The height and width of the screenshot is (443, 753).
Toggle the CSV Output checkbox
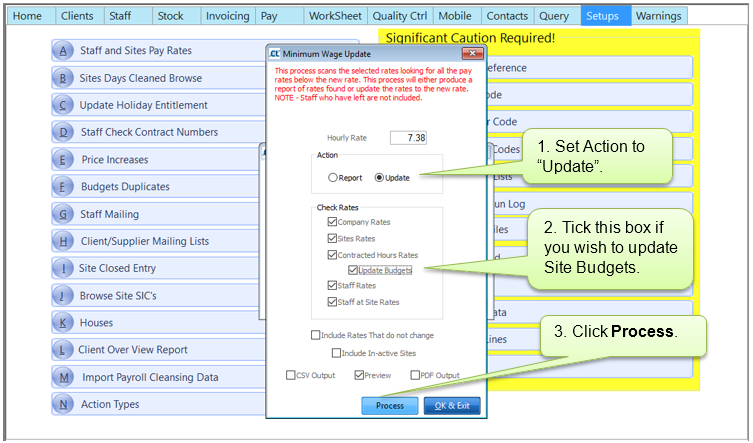click(x=290, y=376)
